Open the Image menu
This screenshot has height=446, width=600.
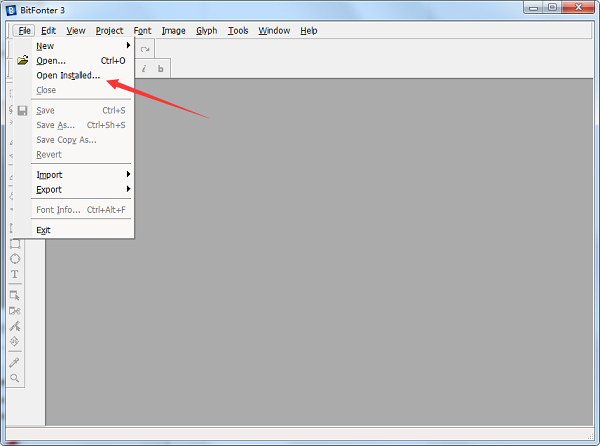click(173, 31)
